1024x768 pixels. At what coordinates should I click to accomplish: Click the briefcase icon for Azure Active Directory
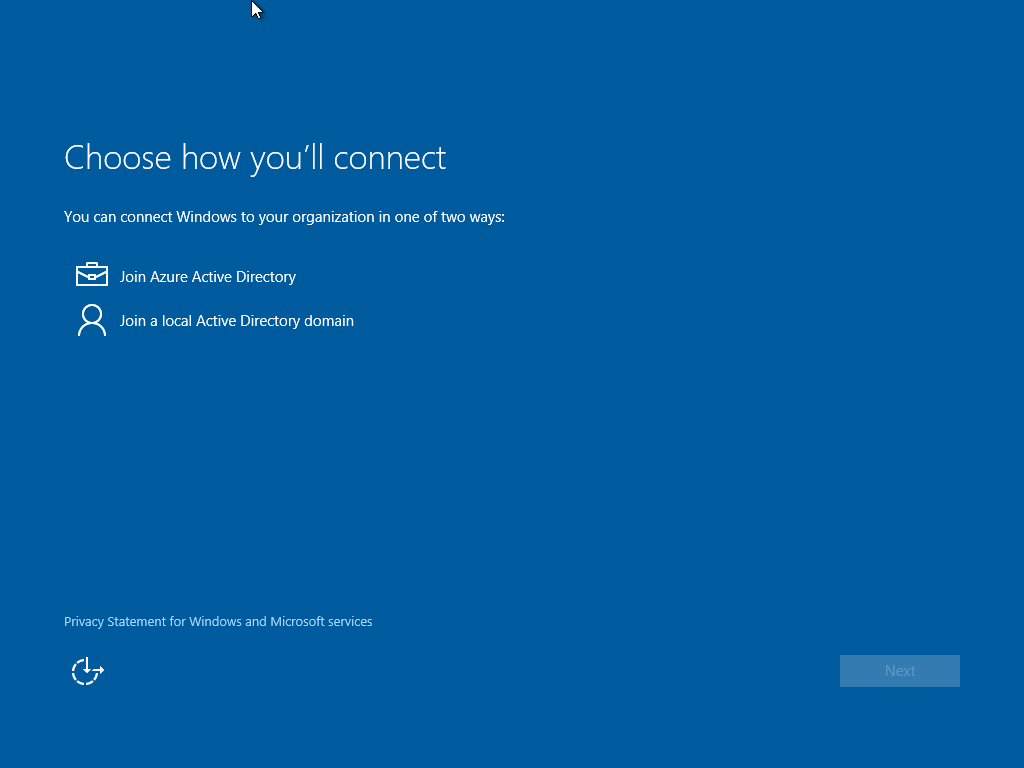pos(91,275)
